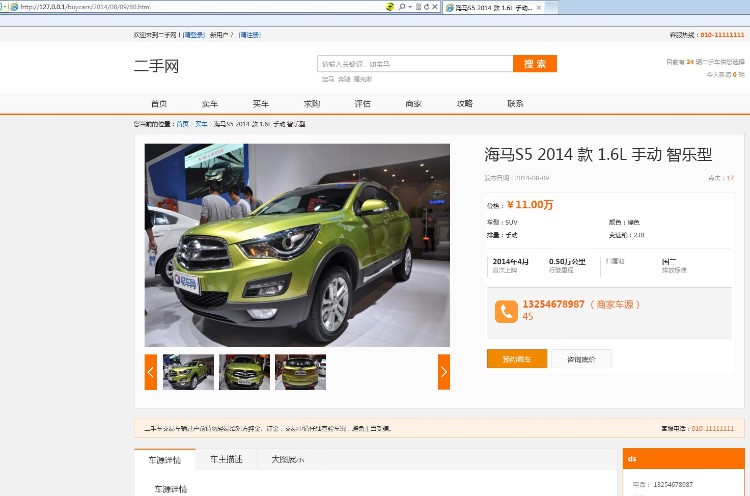This screenshot has height=496, width=750.
Task: Open 求购 in the navigation menu
Action: (x=312, y=103)
